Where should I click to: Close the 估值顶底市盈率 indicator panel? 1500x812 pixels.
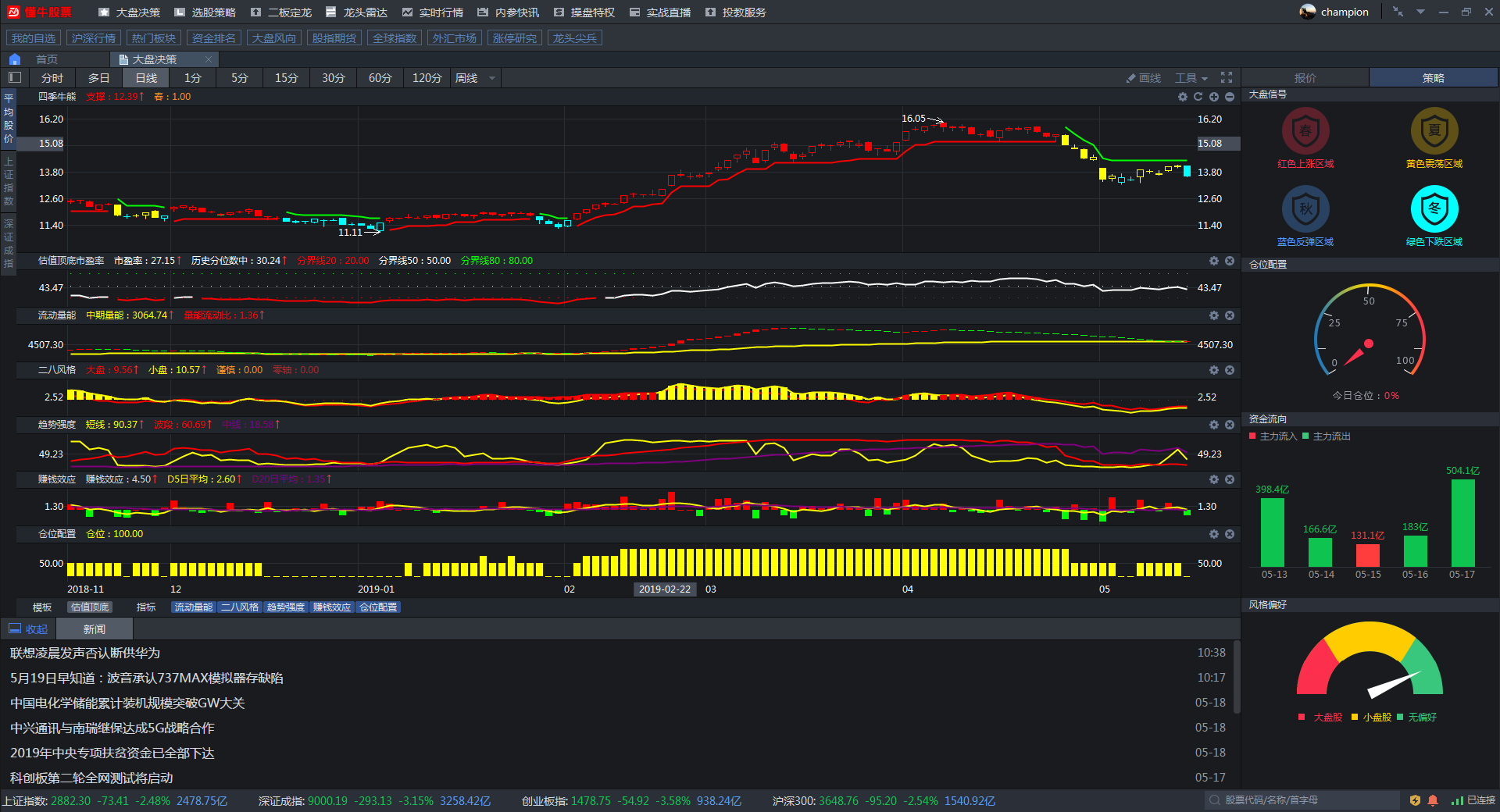(x=1230, y=261)
